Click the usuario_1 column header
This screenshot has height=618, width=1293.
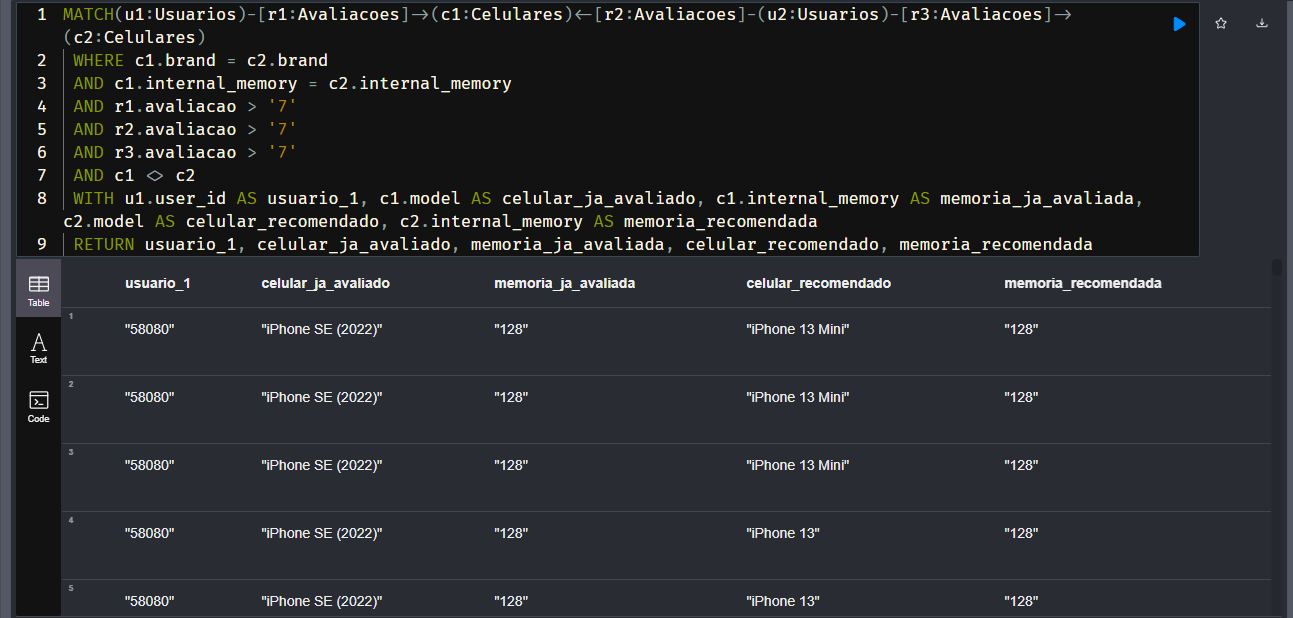[158, 283]
